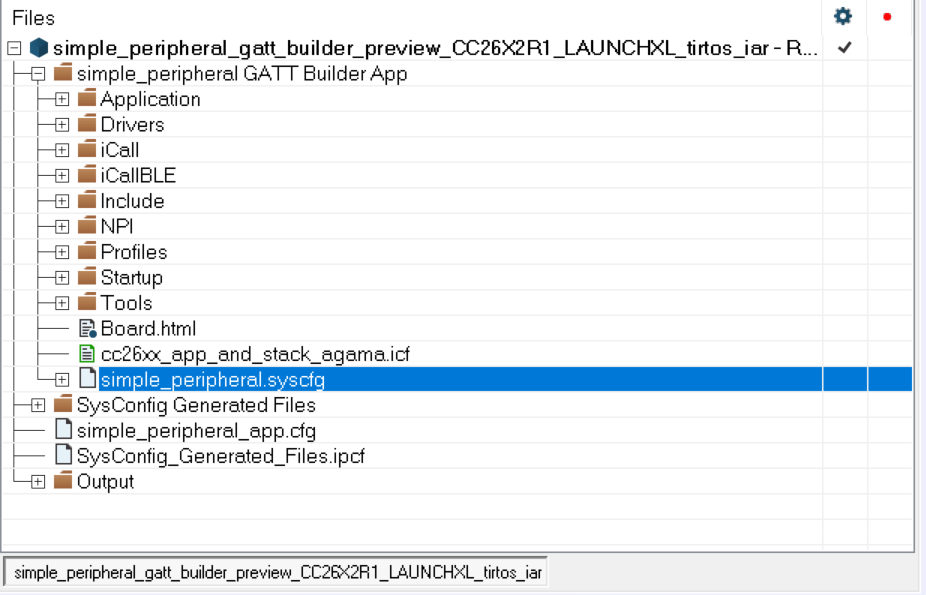Select the Board.html file icon
The width and height of the screenshot is (926, 595).
coord(86,328)
